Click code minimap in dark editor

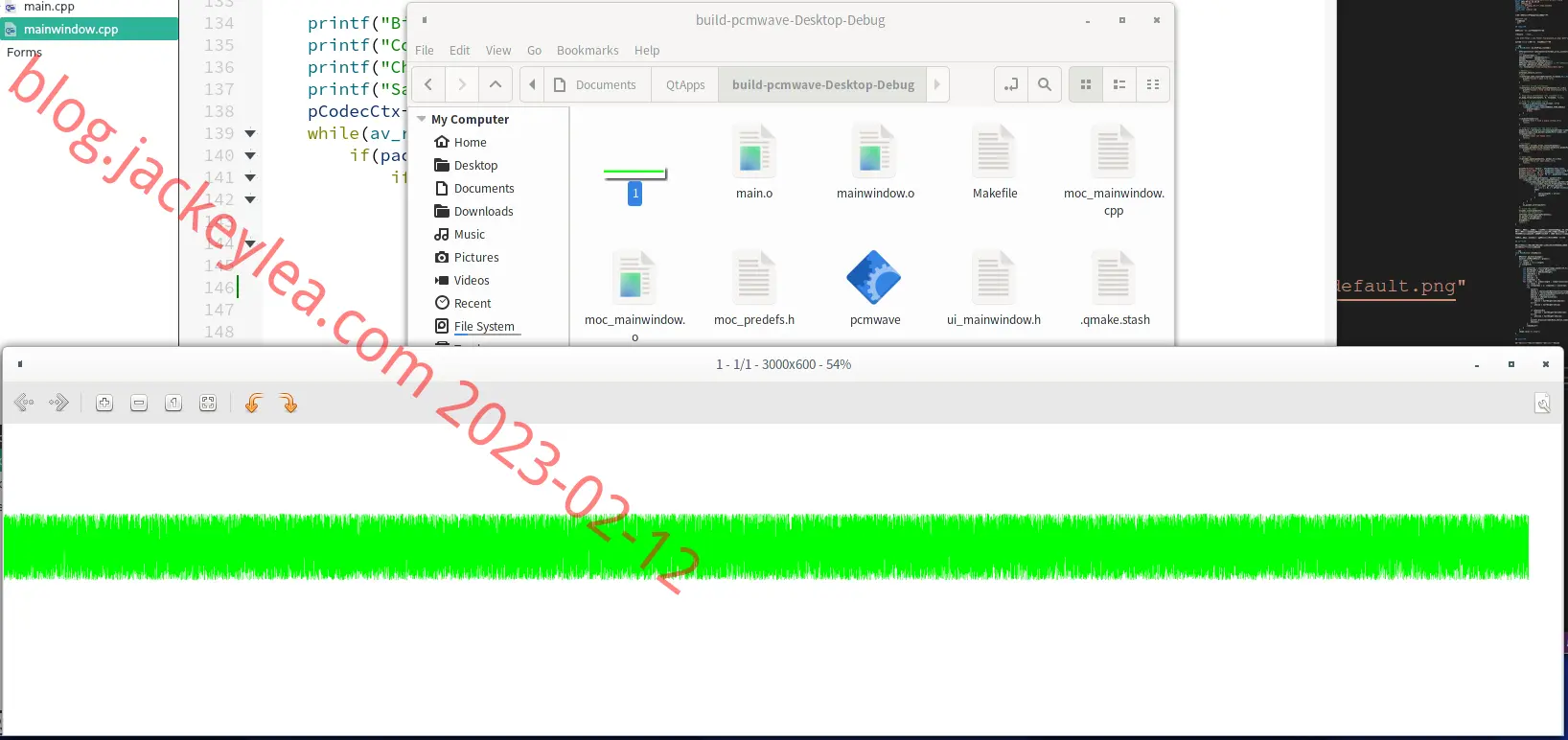[1540, 173]
